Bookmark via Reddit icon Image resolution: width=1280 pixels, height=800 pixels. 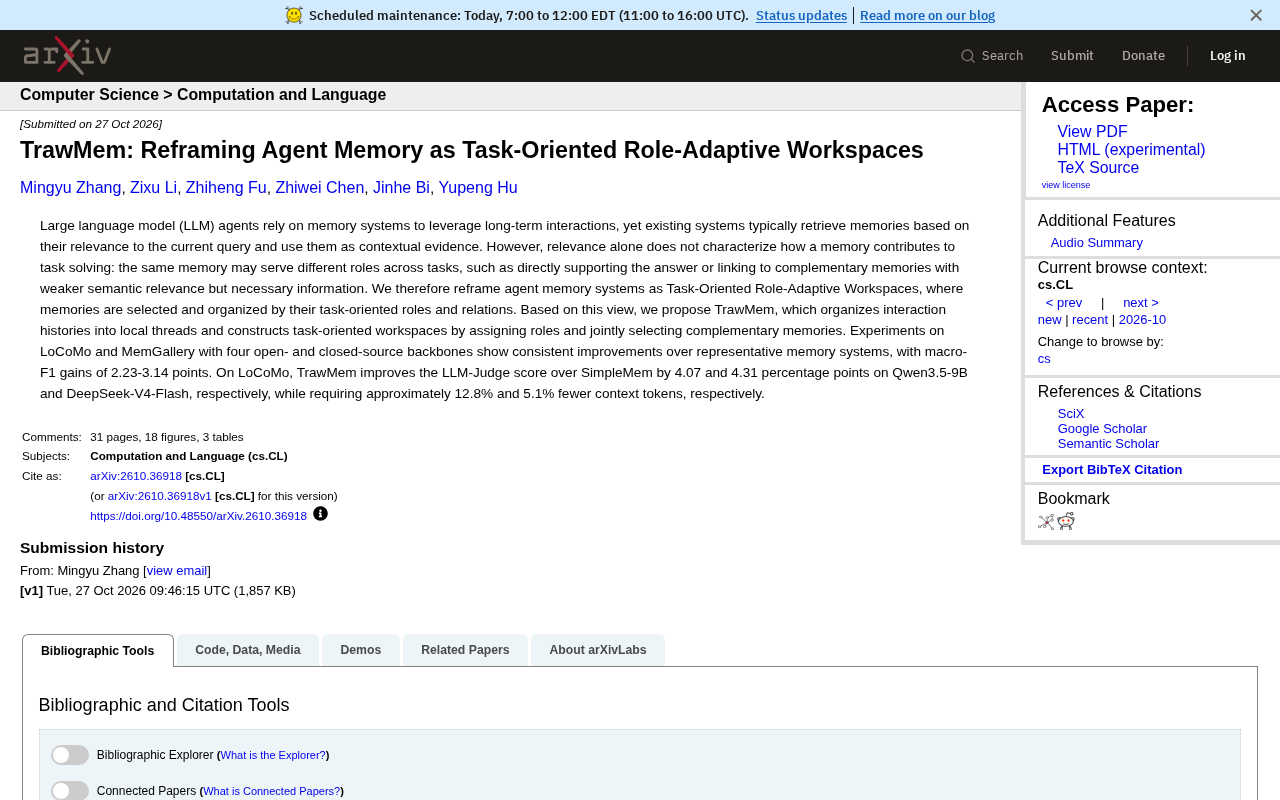coord(1066,521)
